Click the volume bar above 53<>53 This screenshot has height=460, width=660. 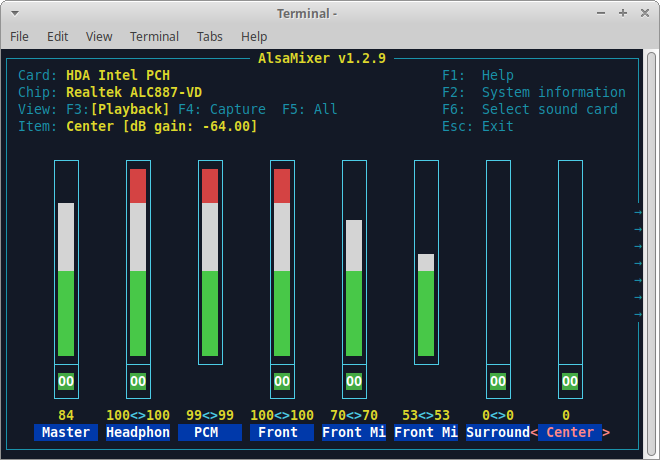point(426,262)
